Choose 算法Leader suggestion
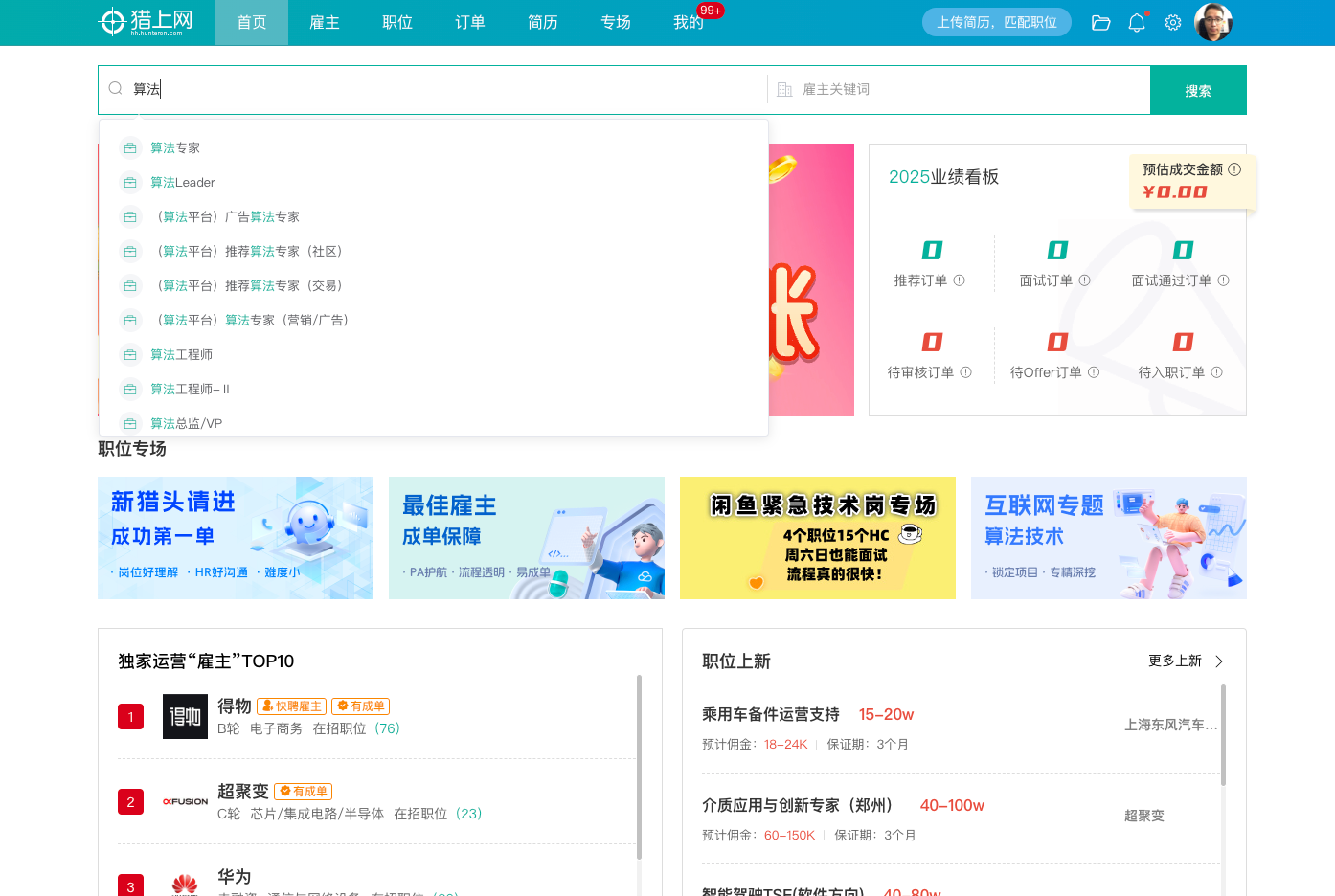This screenshot has height=896, width=1335. point(183,183)
